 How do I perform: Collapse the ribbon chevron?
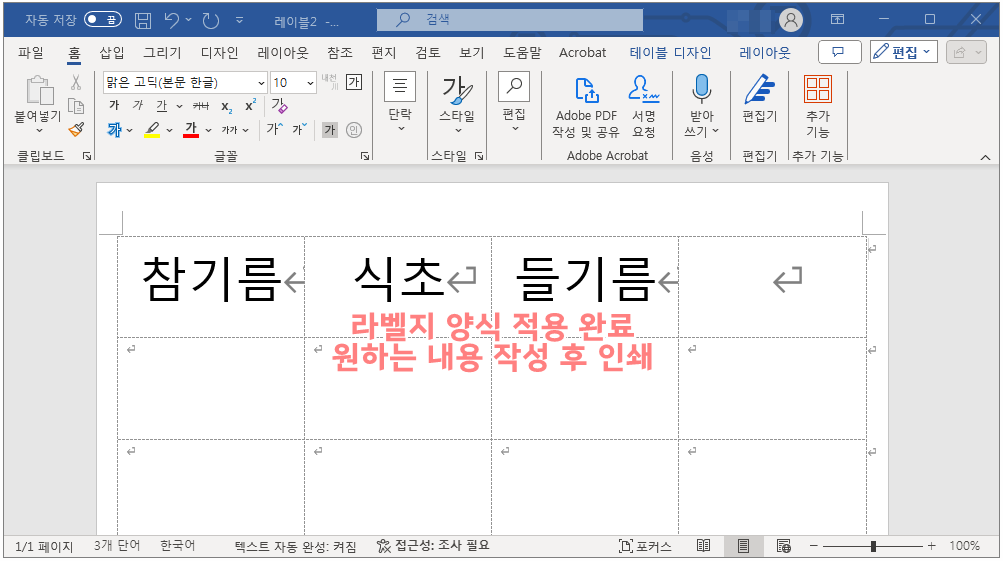click(x=985, y=157)
